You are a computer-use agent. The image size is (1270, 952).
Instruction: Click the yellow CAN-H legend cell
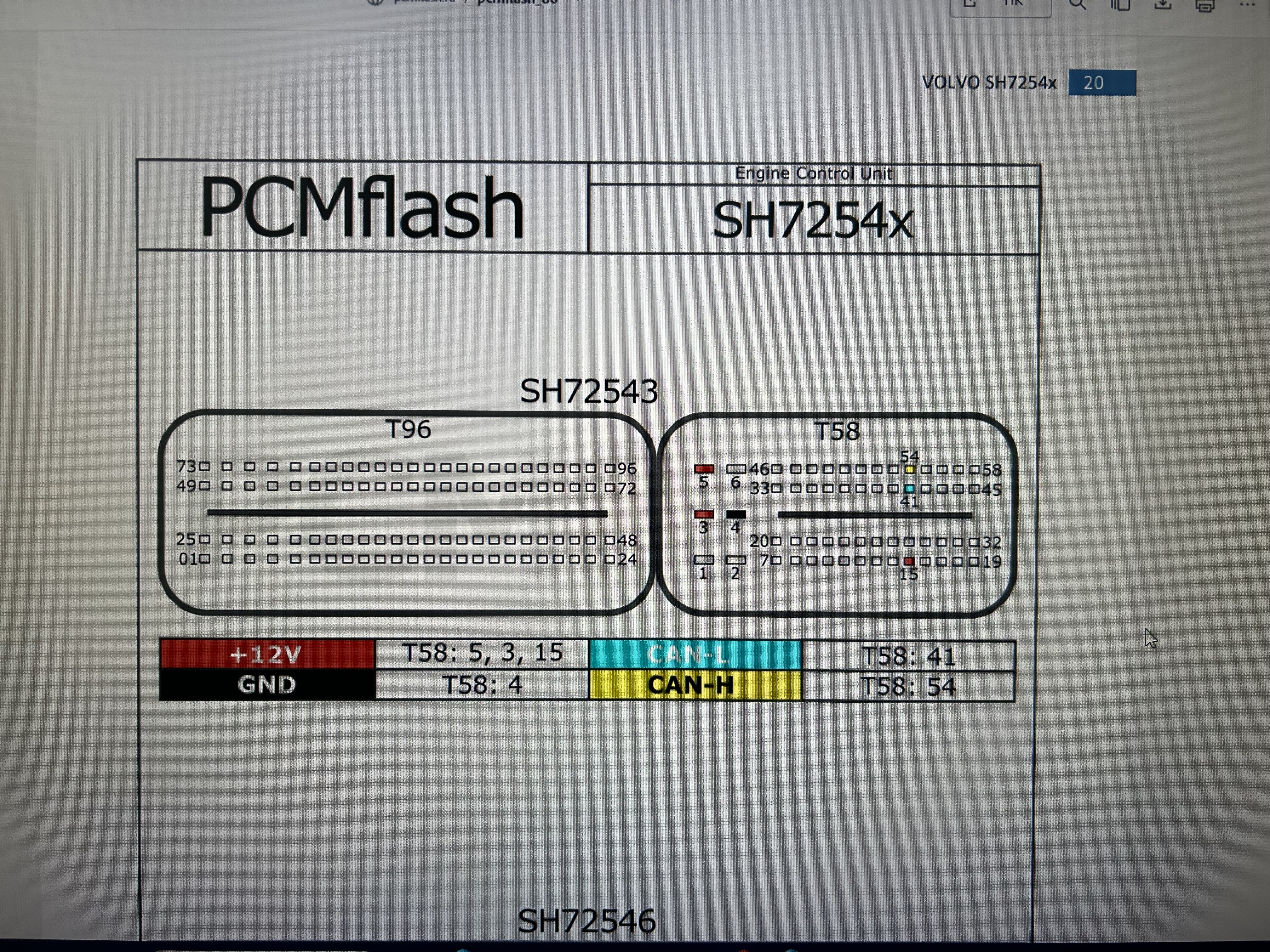pyautogui.click(x=695, y=685)
